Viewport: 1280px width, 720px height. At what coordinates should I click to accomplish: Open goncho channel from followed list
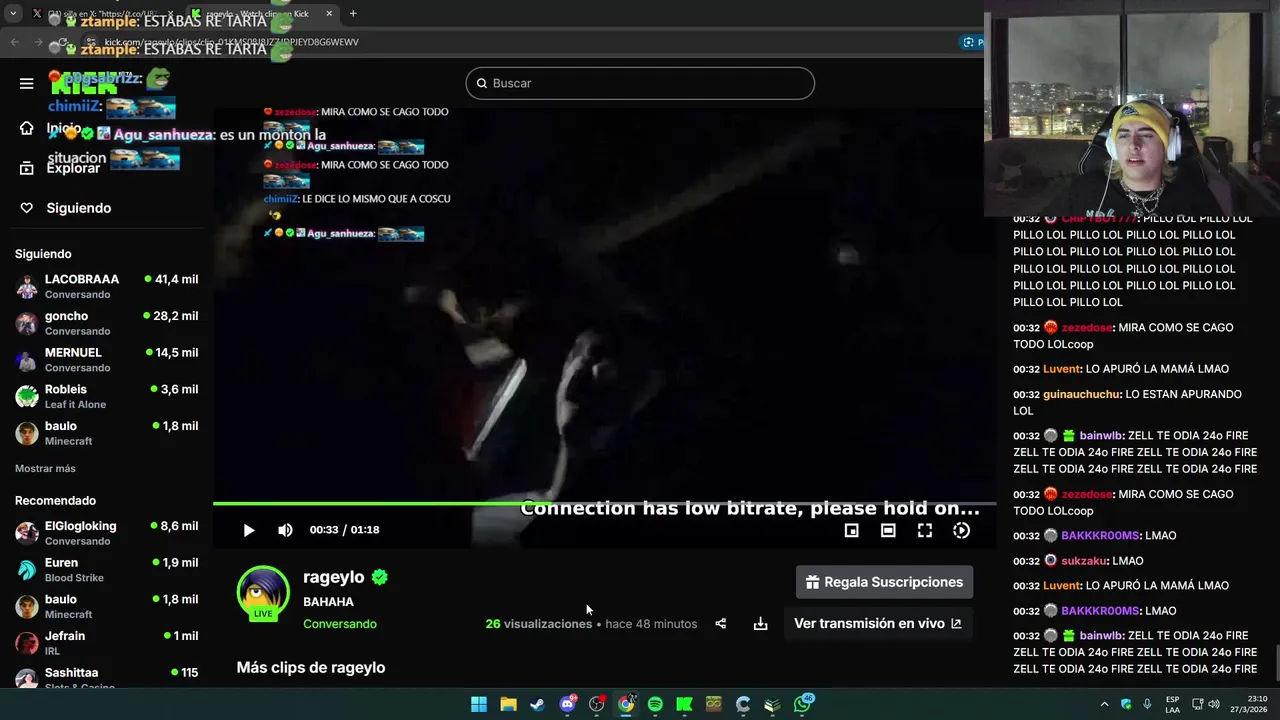click(107, 323)
